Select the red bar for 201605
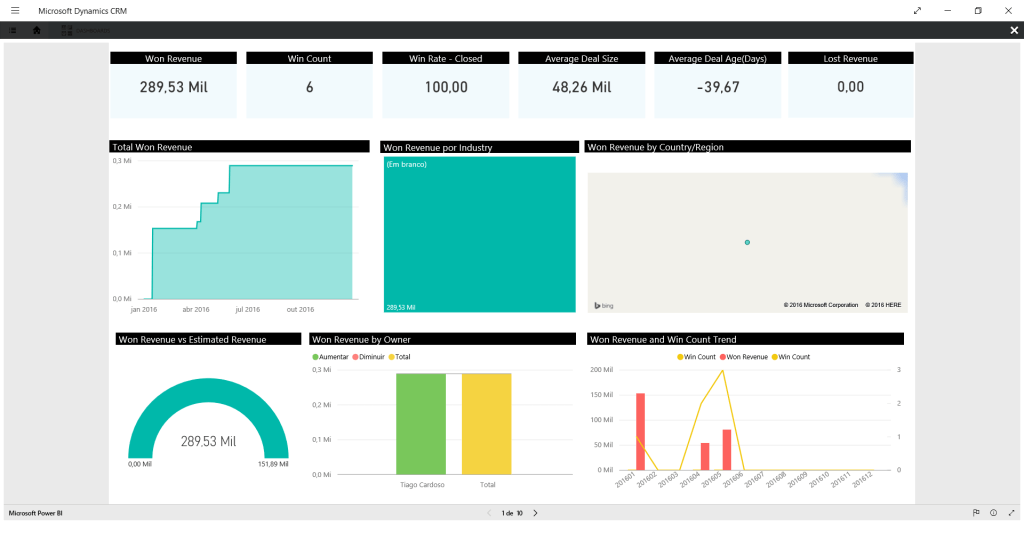 coord(727,450)
